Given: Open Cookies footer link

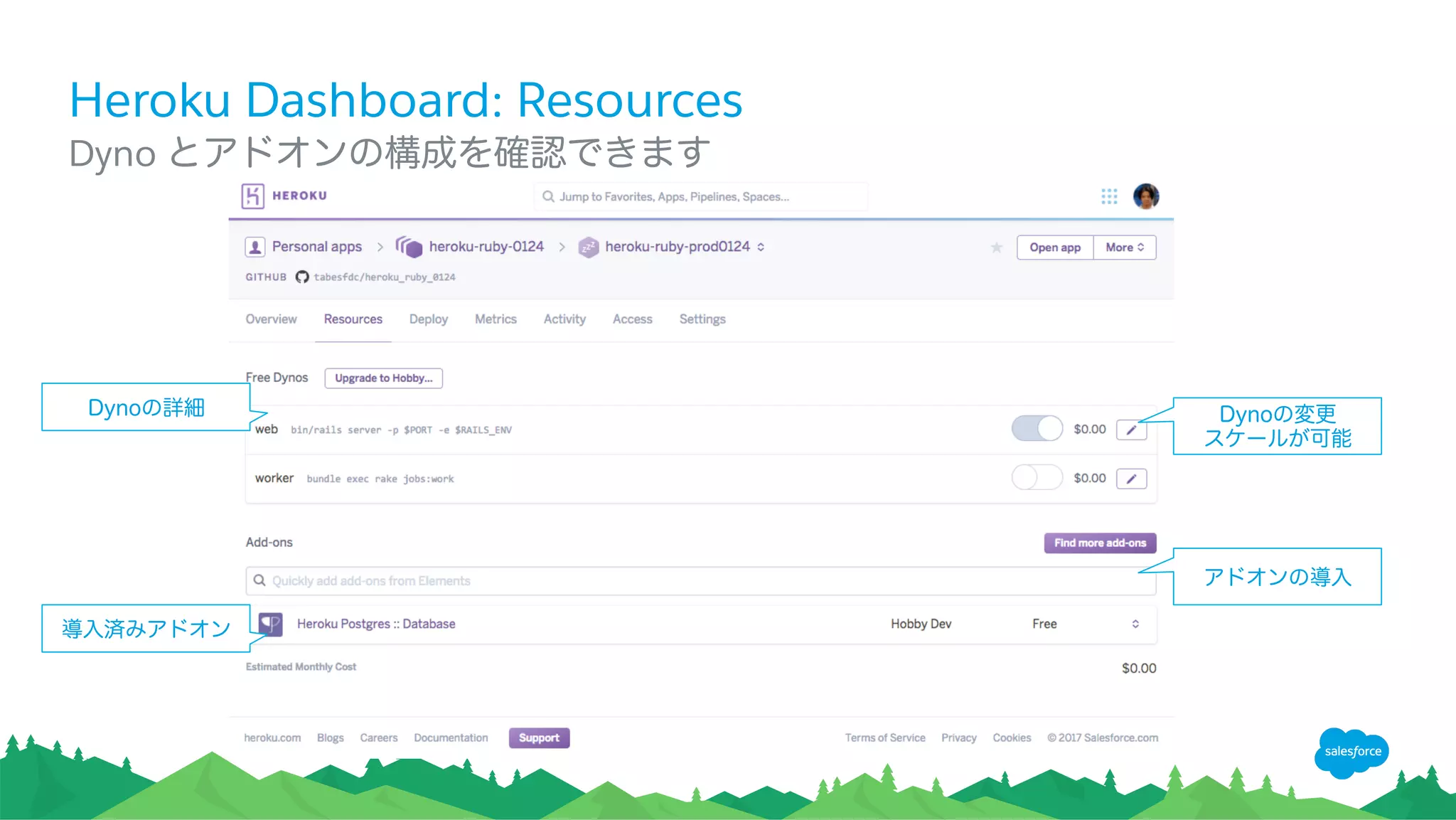Looking at the screenshot, I should (x=1012, y=738).
